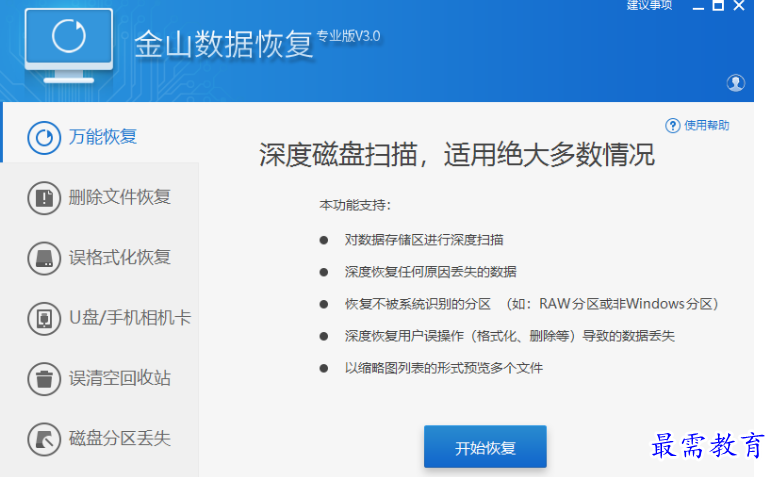Select the 万能恢复 tab

point(100,133)
